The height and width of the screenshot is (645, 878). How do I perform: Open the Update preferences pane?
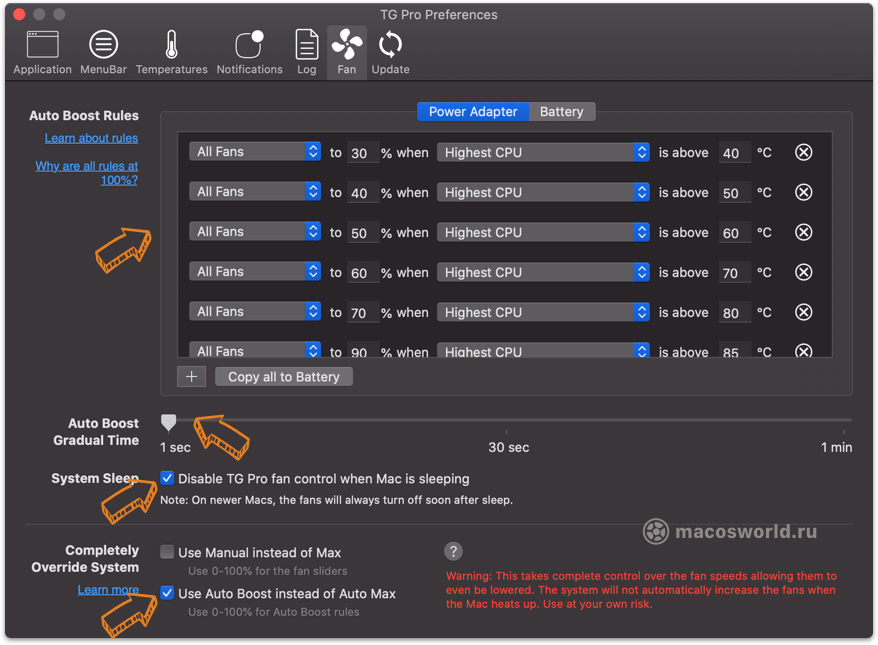[x=390, y=52]
